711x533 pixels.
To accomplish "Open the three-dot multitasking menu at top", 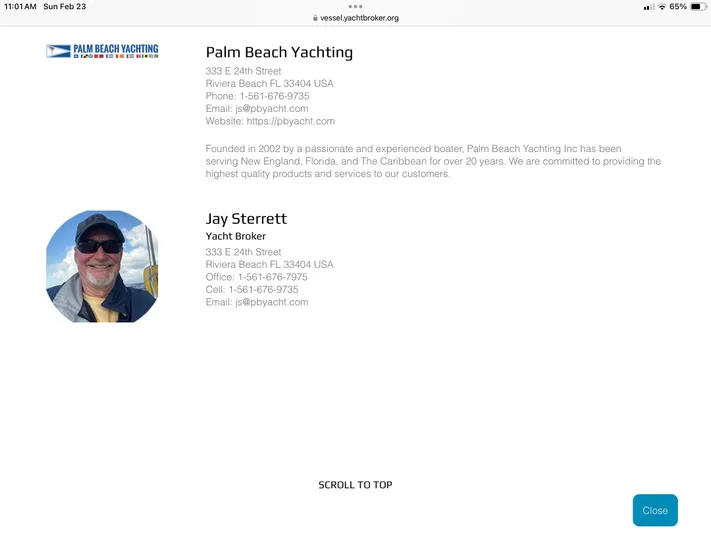I will coord(355,6).
